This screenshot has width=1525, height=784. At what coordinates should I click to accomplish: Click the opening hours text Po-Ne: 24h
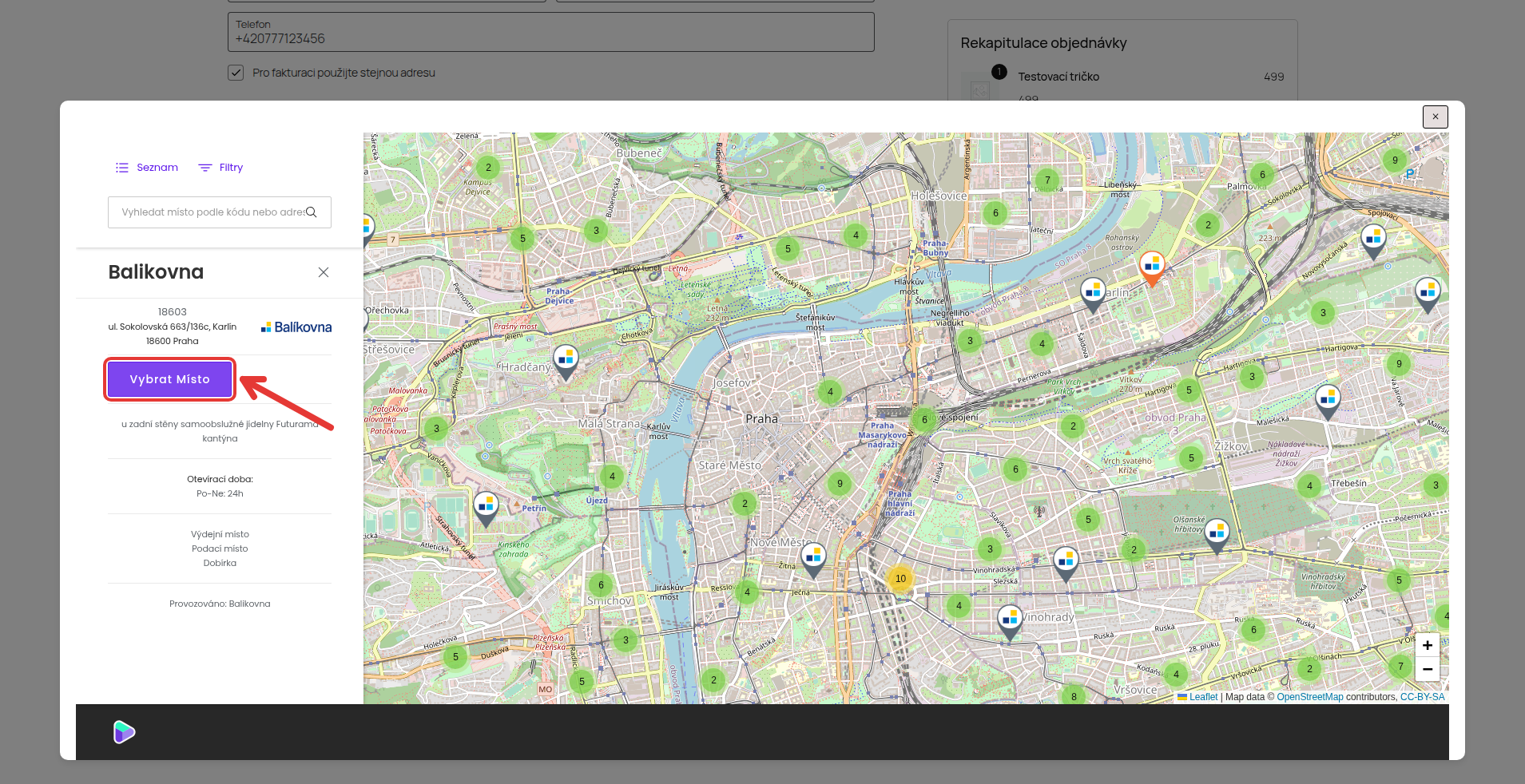[x=220, y=493]
